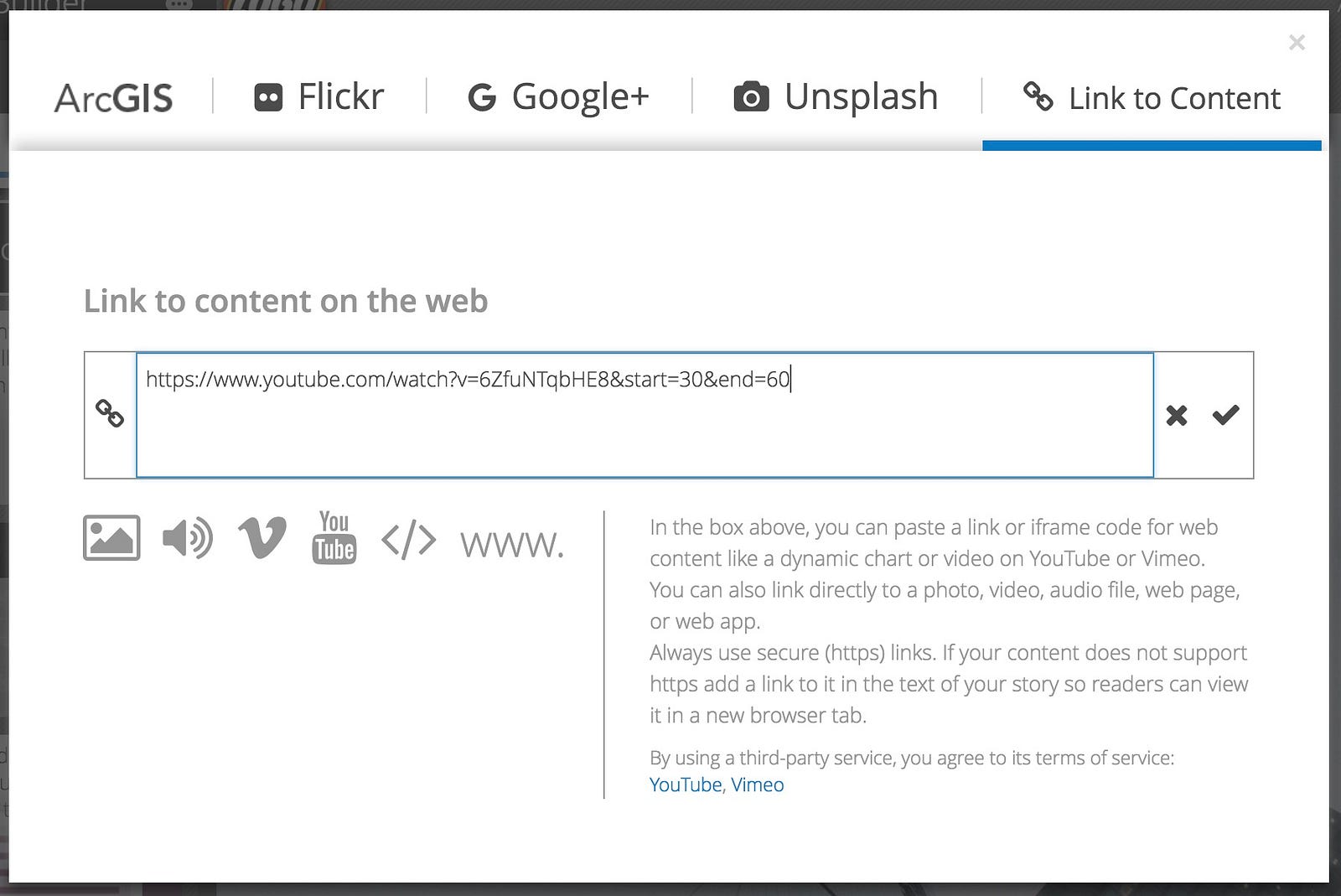
Task: Clear the link with the X icon
Action: (x=1177, y=415)
